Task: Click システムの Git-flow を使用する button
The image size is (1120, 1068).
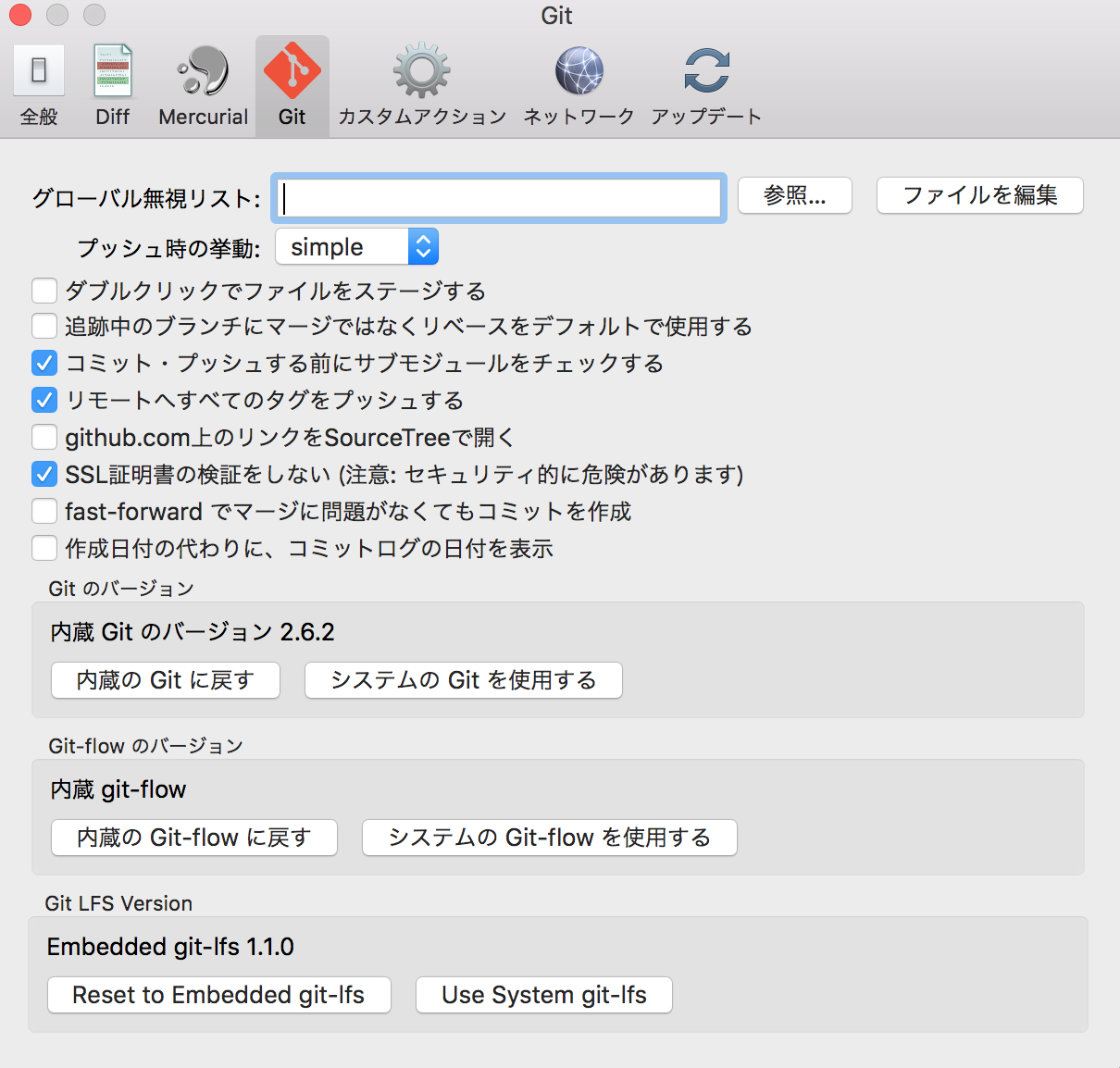Action: coord(550,838)
